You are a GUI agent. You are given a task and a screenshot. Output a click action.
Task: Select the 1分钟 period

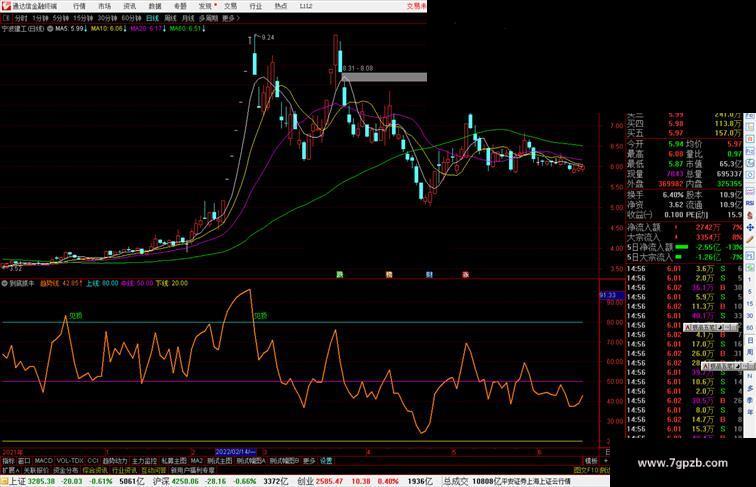40,18
